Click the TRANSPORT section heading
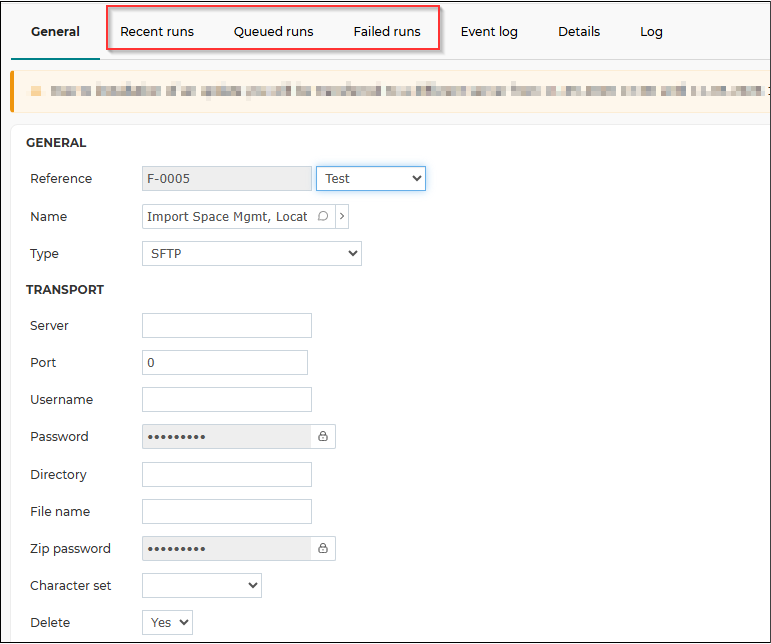The image size is (771, 644). tap(65, 290)
